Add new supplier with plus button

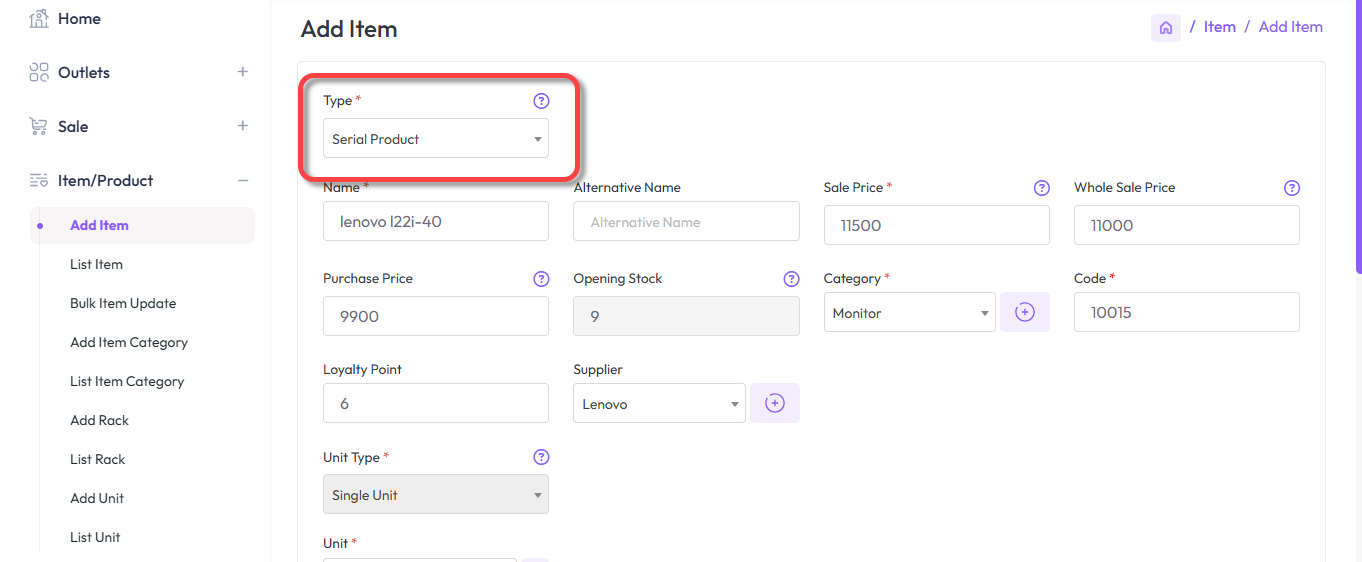(x=774, y=404)
